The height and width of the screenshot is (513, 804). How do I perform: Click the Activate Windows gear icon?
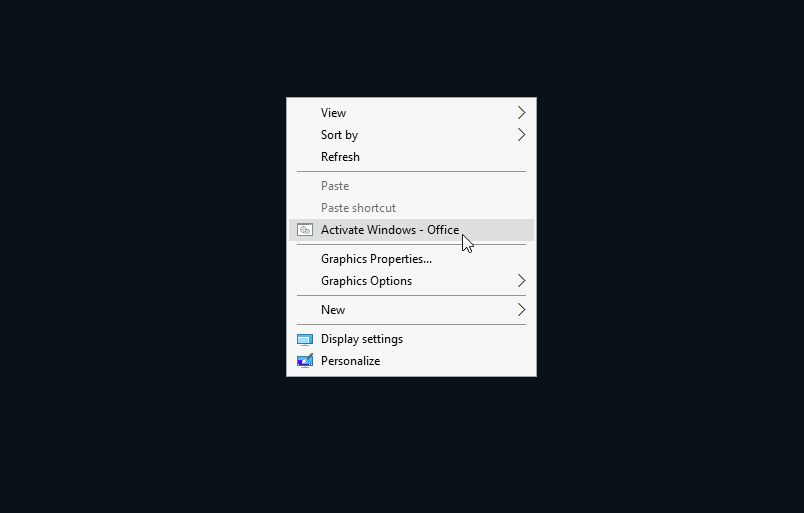pos(305,230)
